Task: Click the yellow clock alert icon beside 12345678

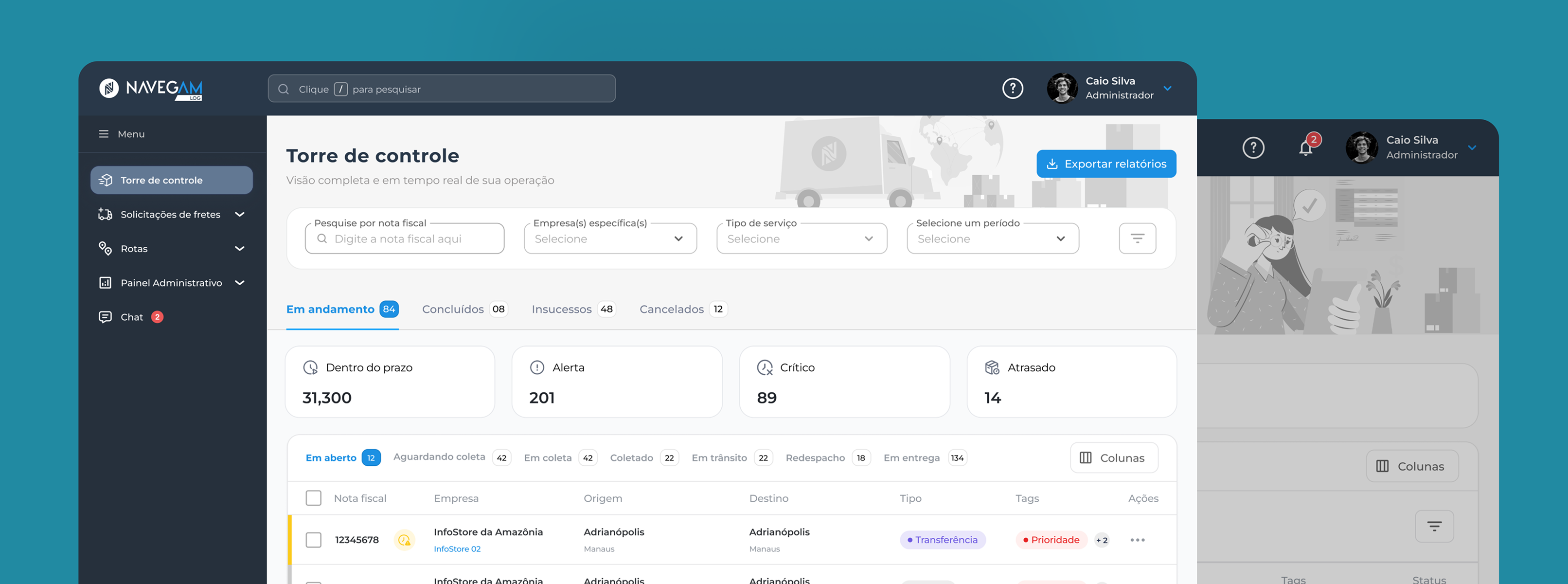Action: [x=404, y=540]
